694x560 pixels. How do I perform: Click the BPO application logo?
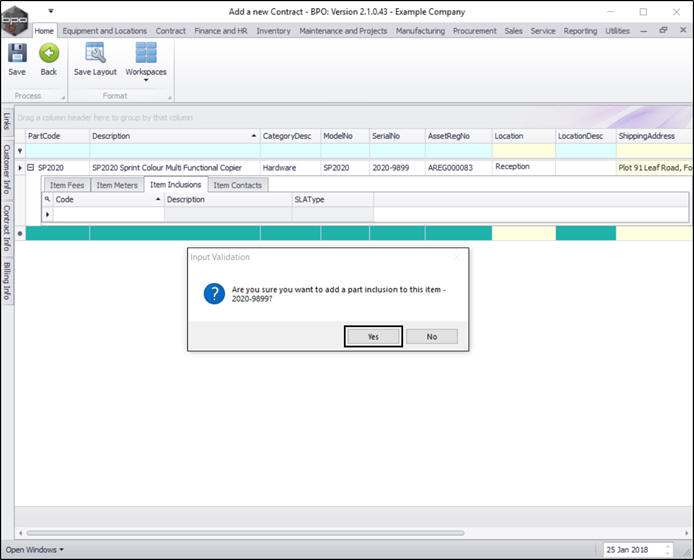[x=15, y=20]
